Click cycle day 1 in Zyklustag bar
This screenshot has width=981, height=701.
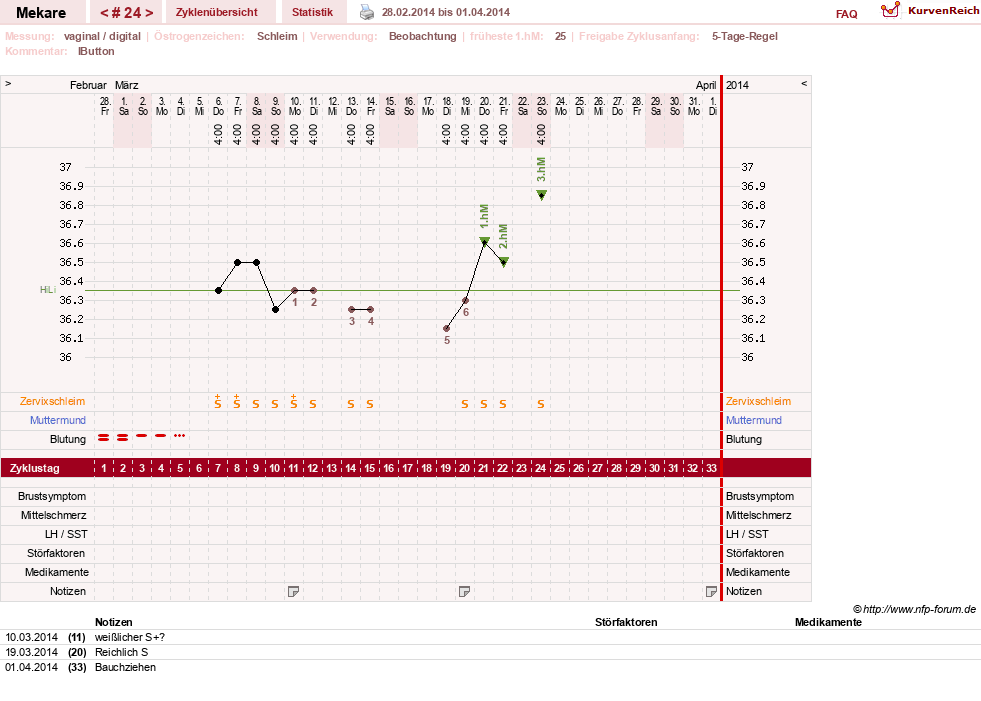coord(104,468)
